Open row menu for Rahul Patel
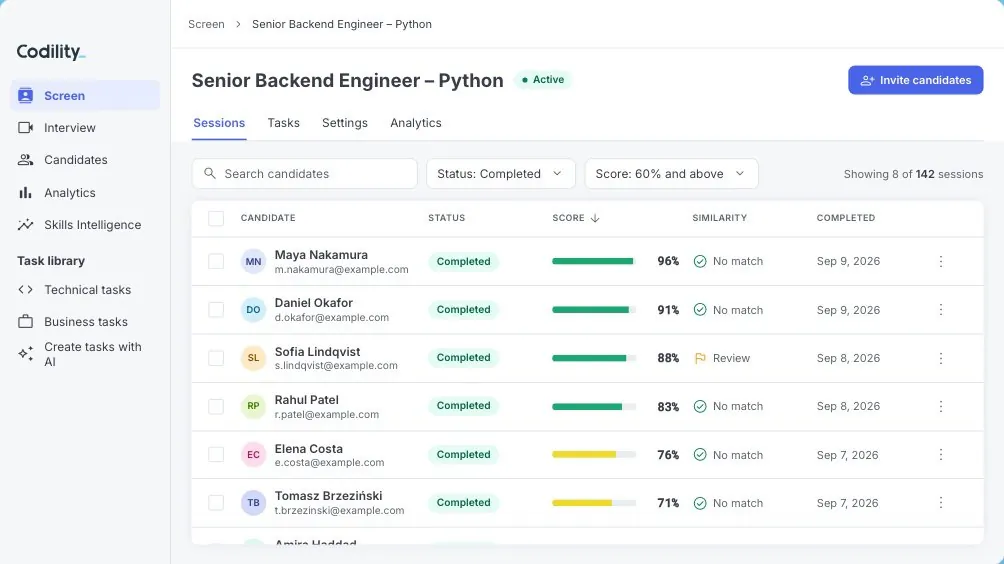The width and height of the screenshot is (1004, 564). (941, 407)
